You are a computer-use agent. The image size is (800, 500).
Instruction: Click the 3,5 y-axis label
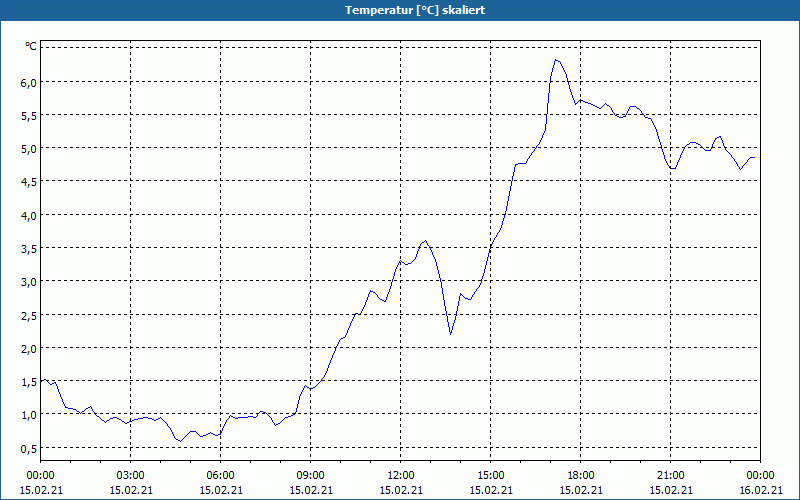pos(28,248)
